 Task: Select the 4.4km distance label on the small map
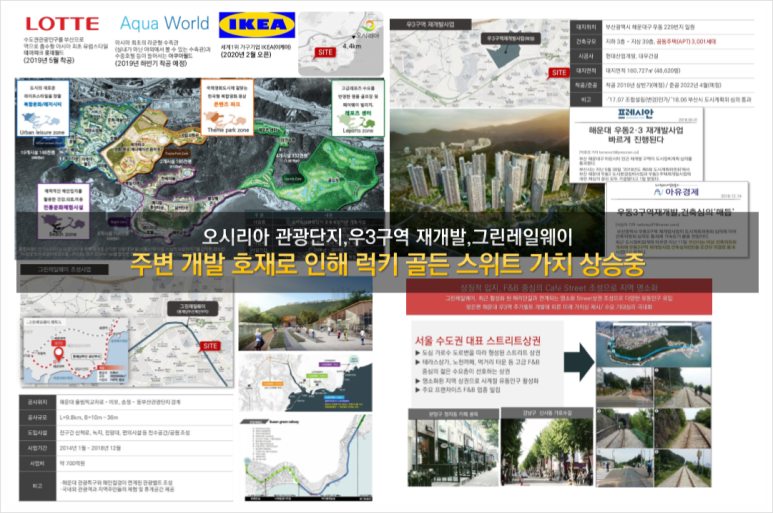point(352,46)
